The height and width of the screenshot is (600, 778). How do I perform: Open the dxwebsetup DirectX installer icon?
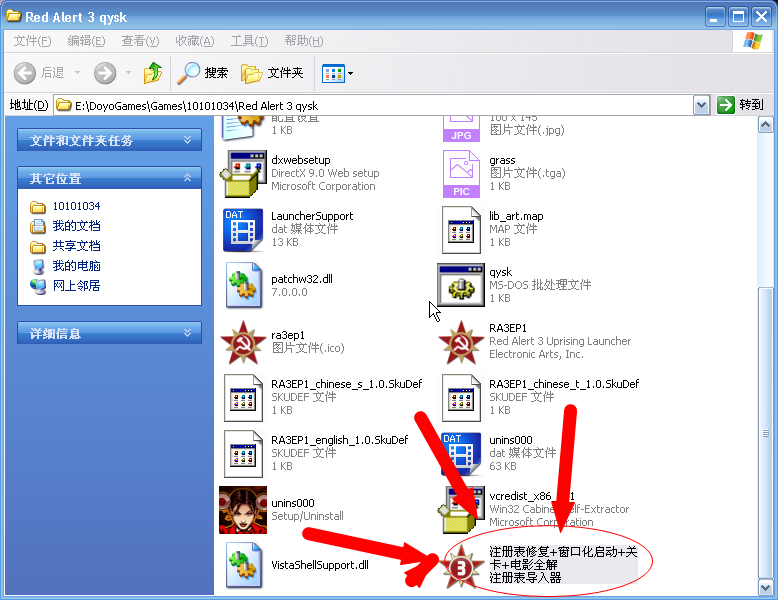(x=243, y=174)
